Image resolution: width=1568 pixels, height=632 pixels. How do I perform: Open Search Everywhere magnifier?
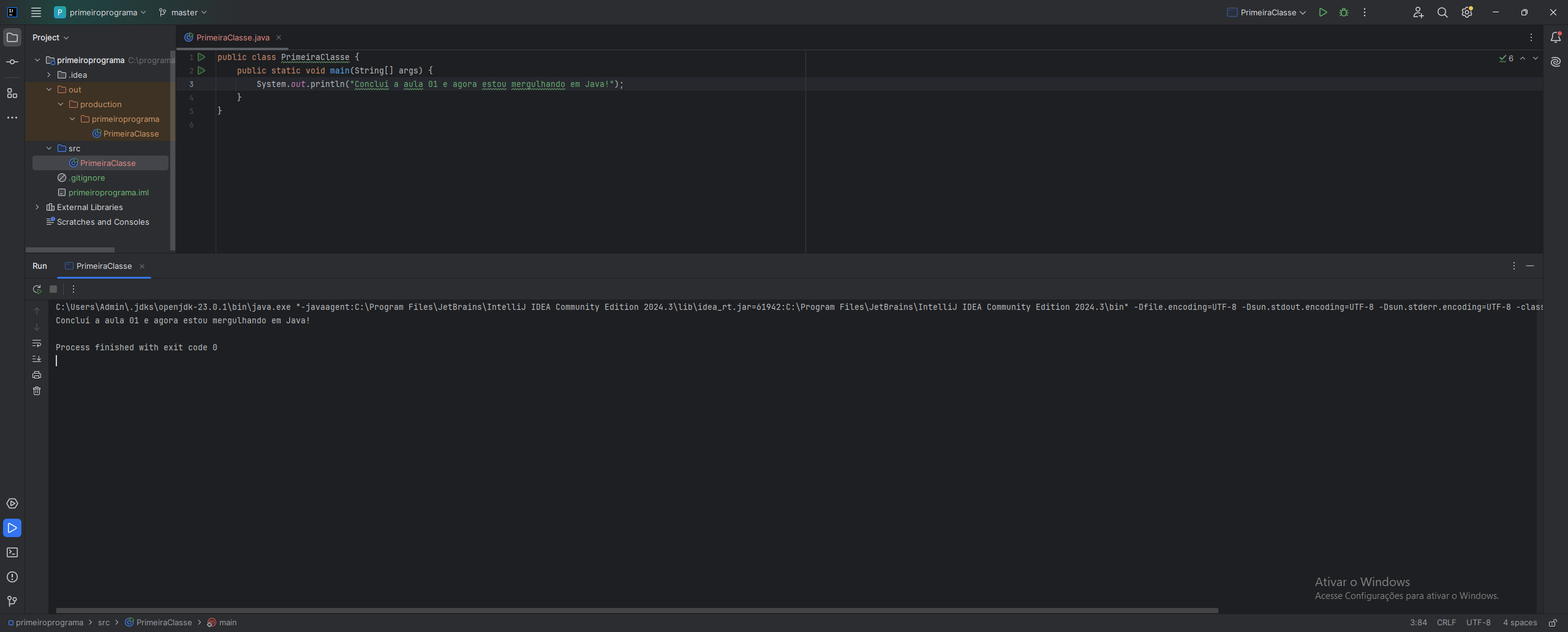pos(1442,12)
